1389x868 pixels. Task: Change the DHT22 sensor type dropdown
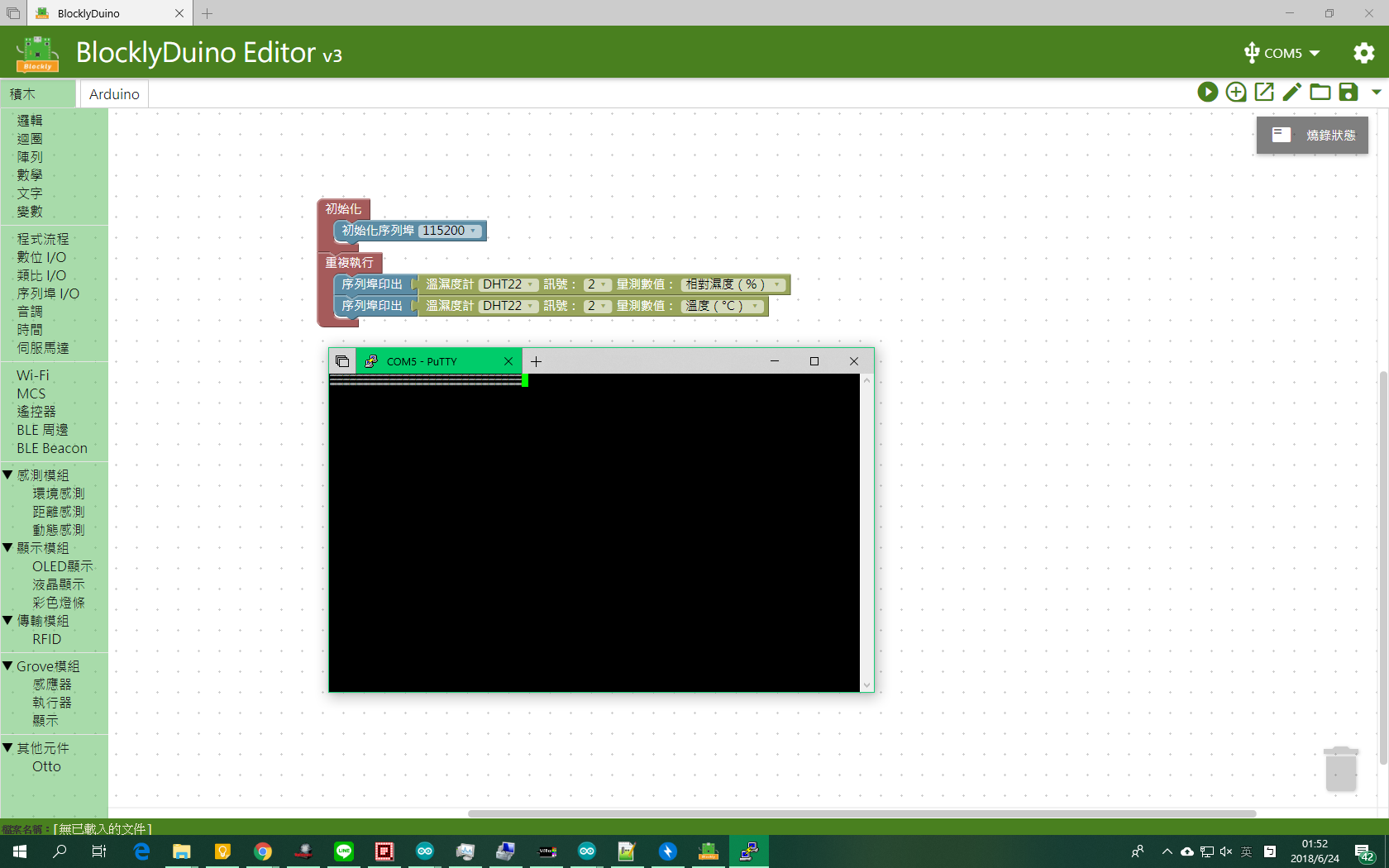pyautogui.click(x=508, y=284)
